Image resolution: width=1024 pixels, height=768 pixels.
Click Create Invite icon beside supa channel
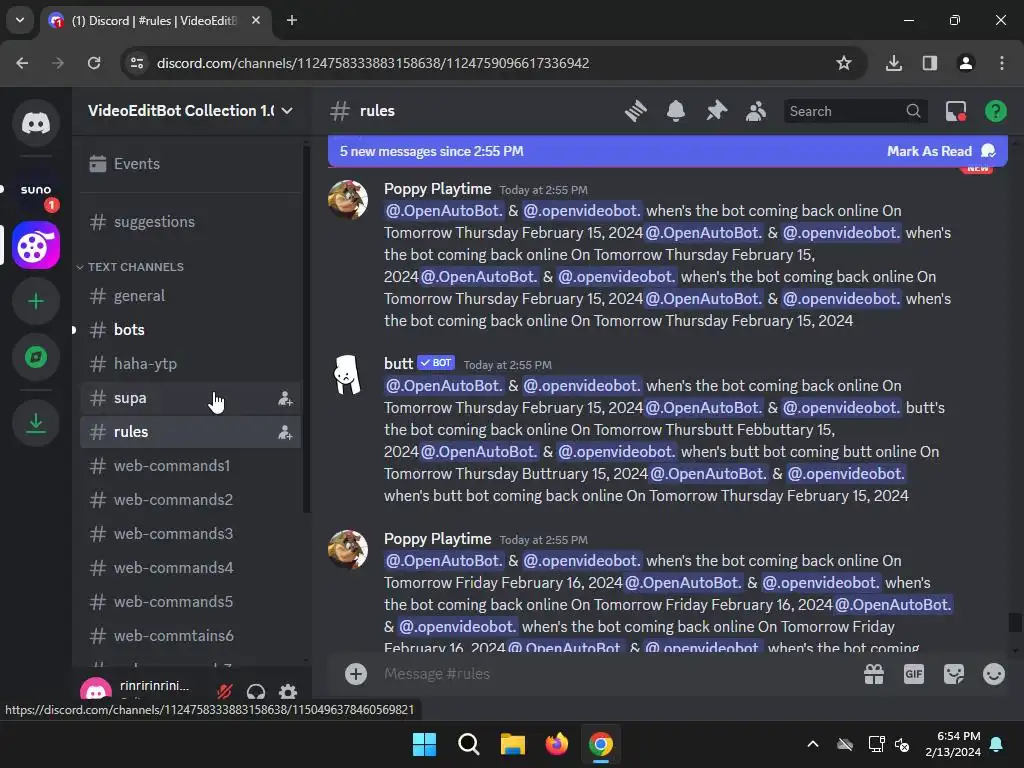285,398
